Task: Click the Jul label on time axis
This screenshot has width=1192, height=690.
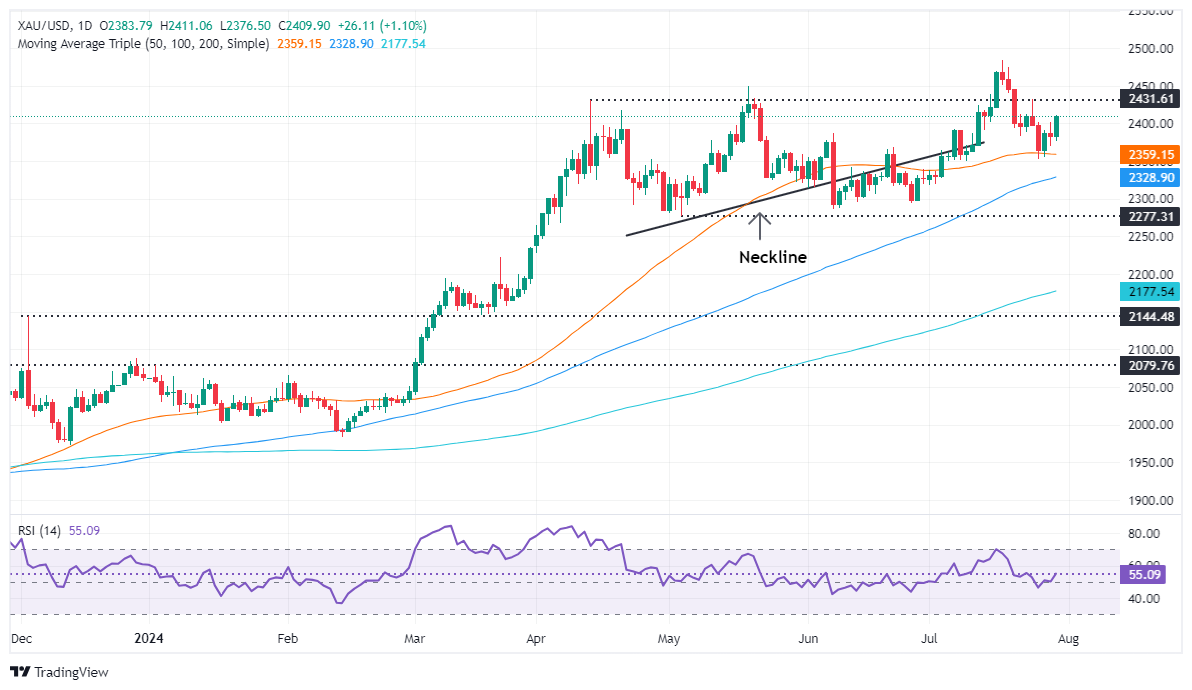Action: (928, 638)
